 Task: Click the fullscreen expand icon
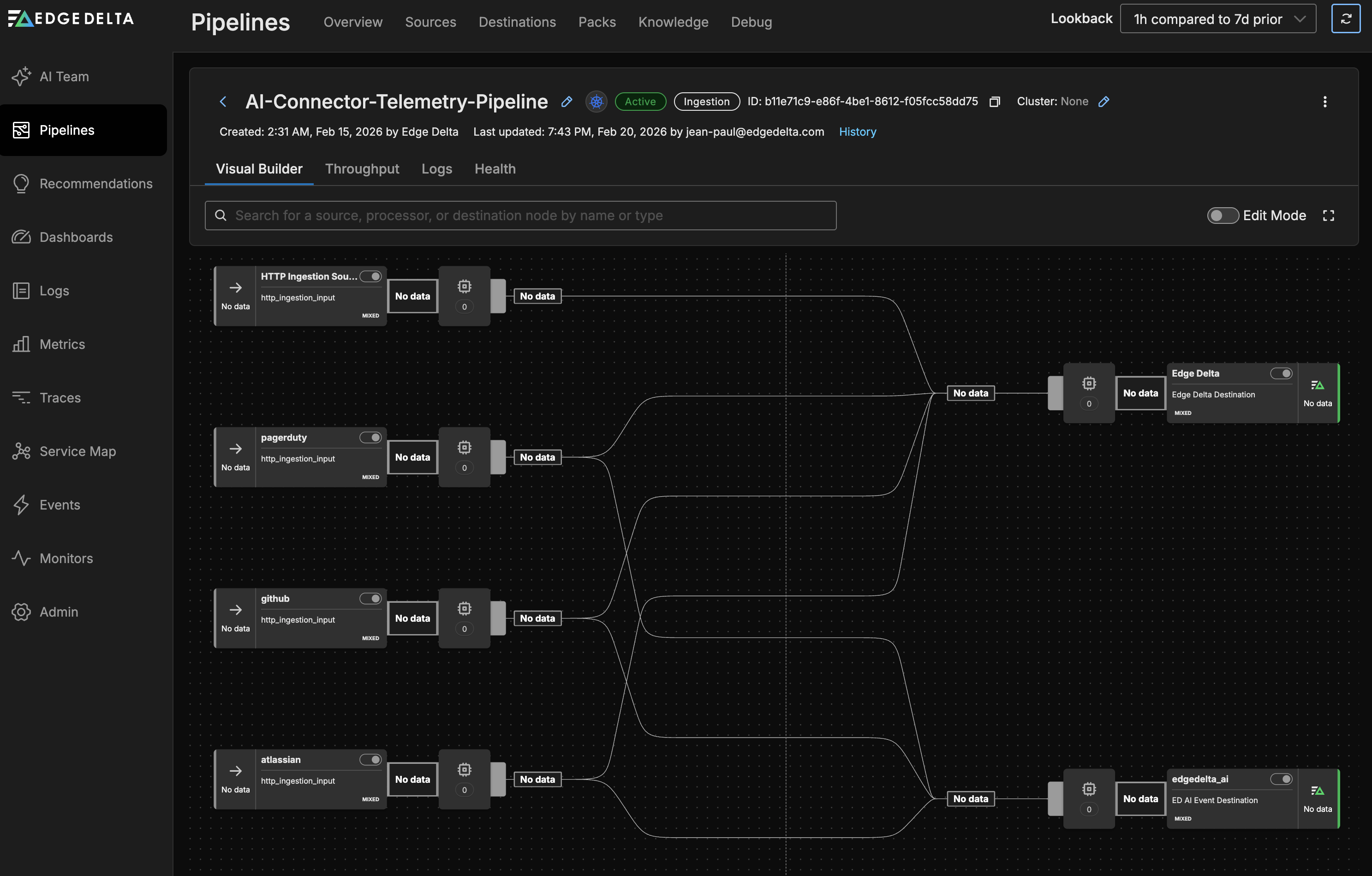coord(1328,216)
